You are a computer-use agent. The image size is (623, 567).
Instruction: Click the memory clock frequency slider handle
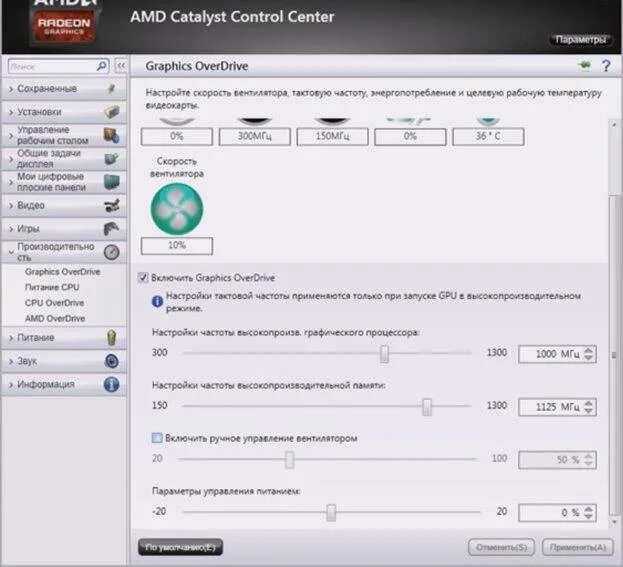tap(427, 406)
